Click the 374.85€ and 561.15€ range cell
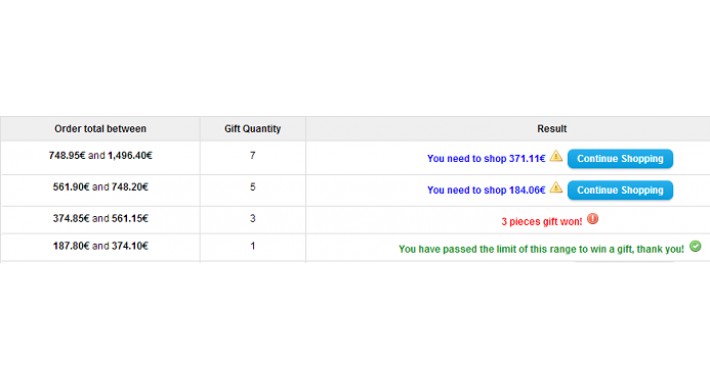This screenshot has height=380, width=710. pyautogui.click(x=101, y=218)
